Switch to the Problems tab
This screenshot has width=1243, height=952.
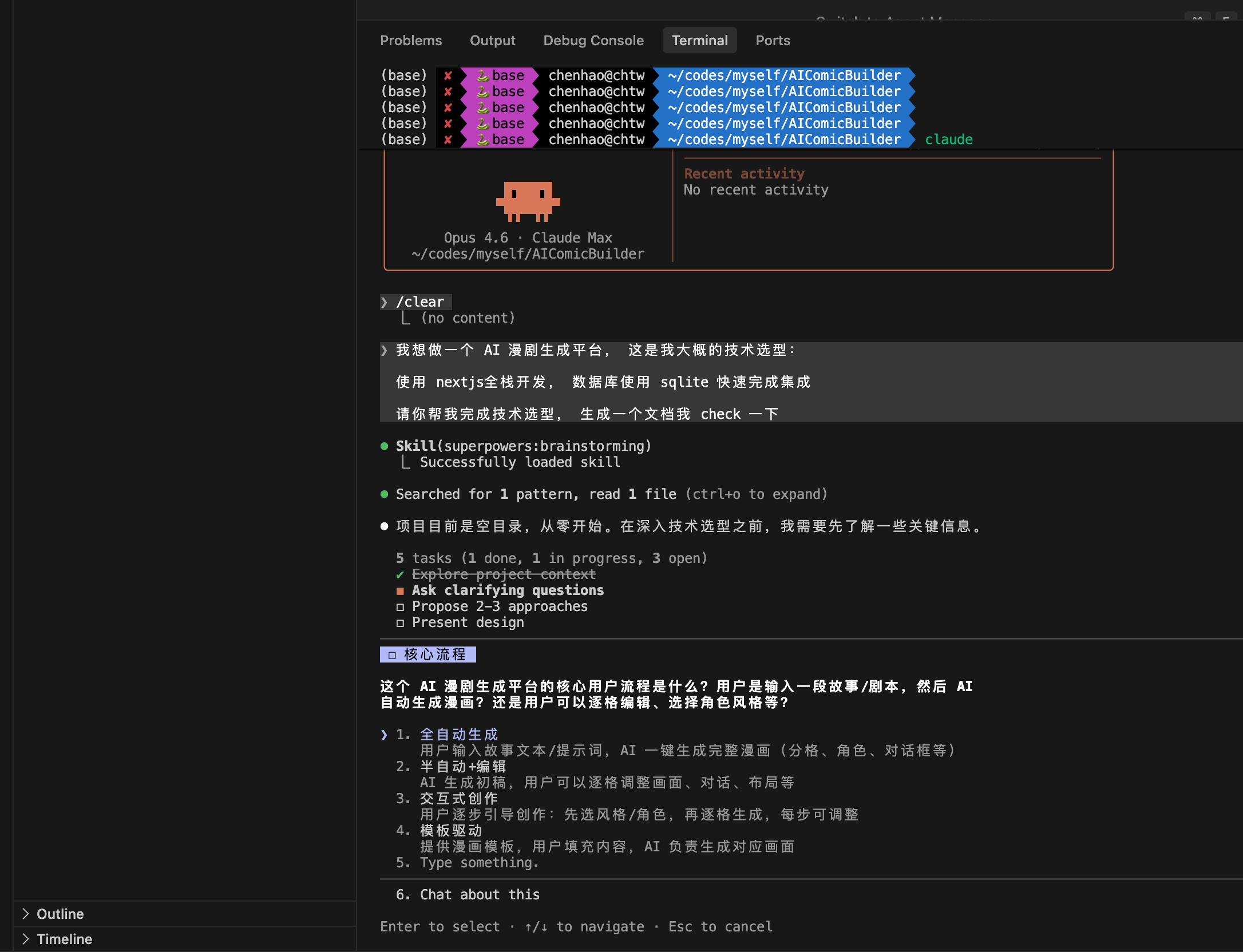(x=411, y=41)
